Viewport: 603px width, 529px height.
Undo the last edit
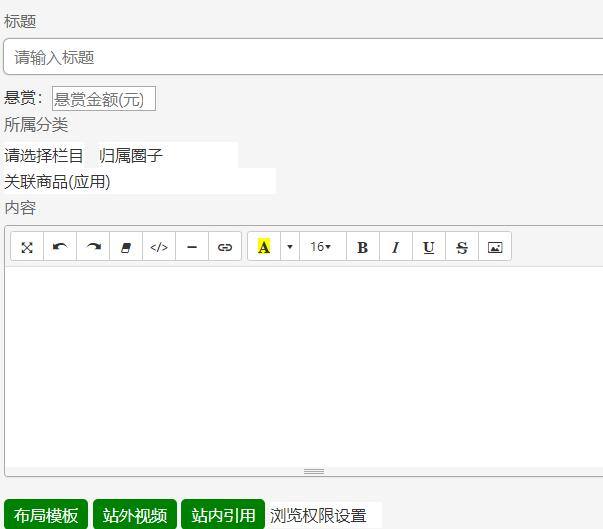click(60, 247)
